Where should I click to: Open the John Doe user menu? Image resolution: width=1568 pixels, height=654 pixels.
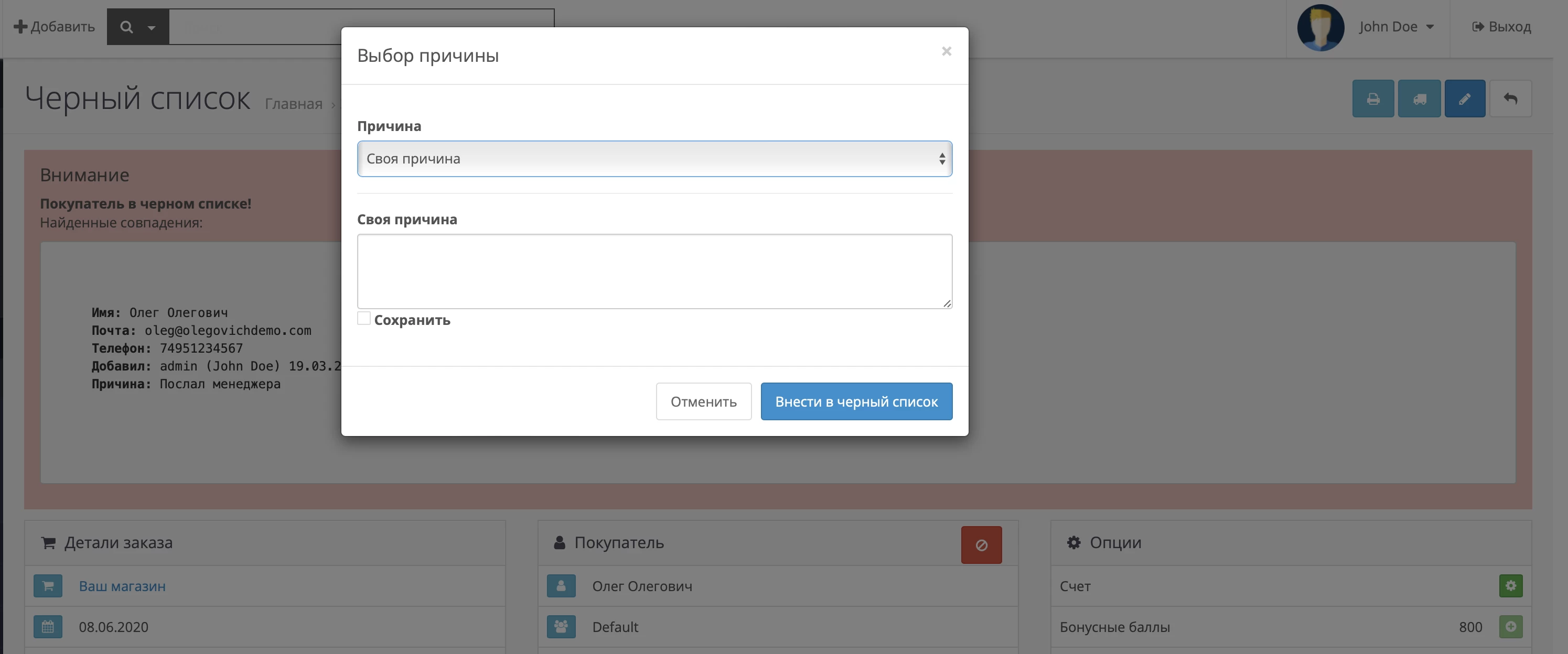click(1397, 27)
